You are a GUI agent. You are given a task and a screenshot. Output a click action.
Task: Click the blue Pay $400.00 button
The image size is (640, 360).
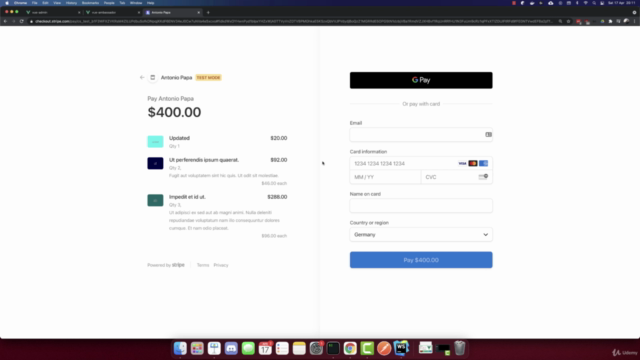421,260
